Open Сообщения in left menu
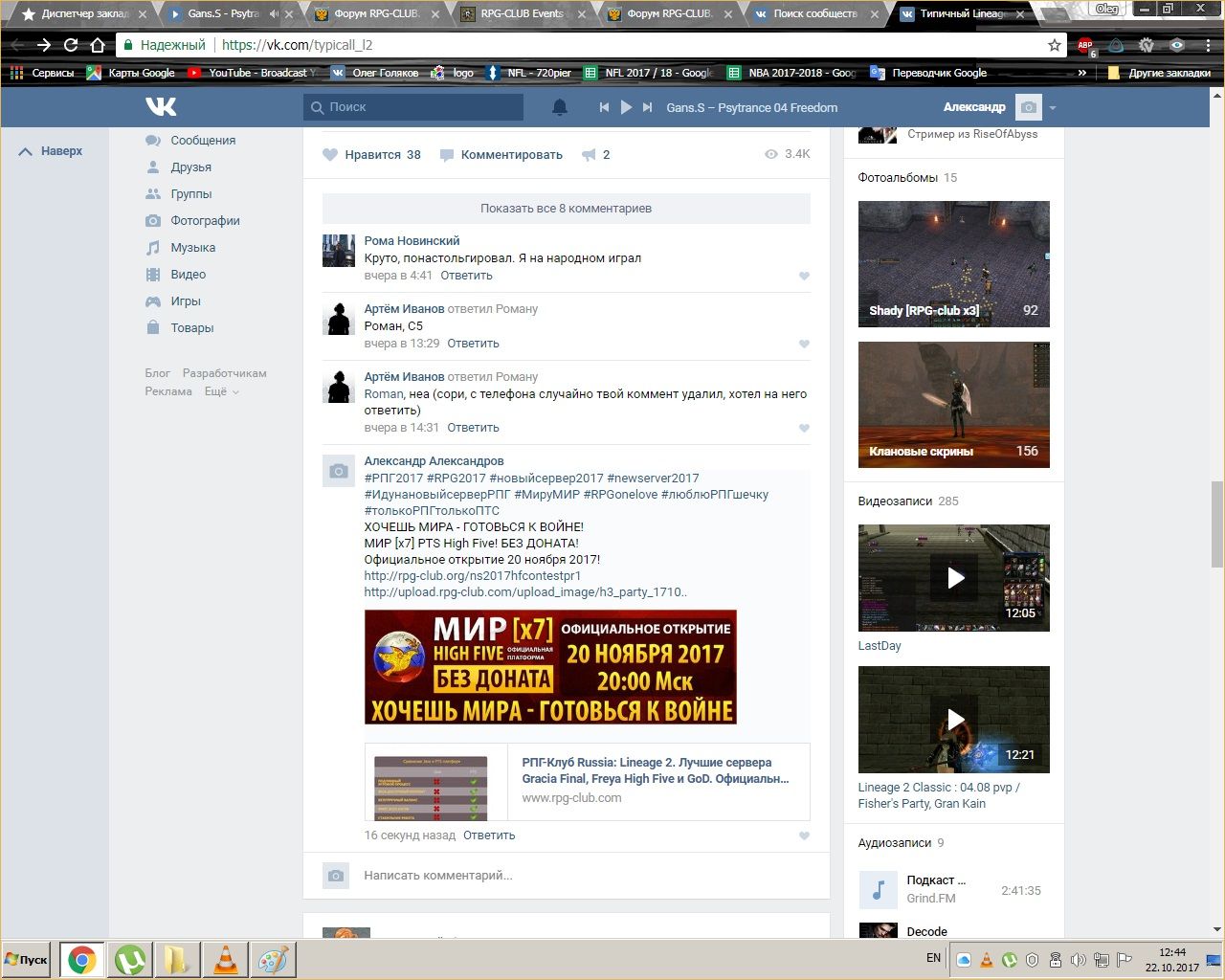 pos(203,141)
